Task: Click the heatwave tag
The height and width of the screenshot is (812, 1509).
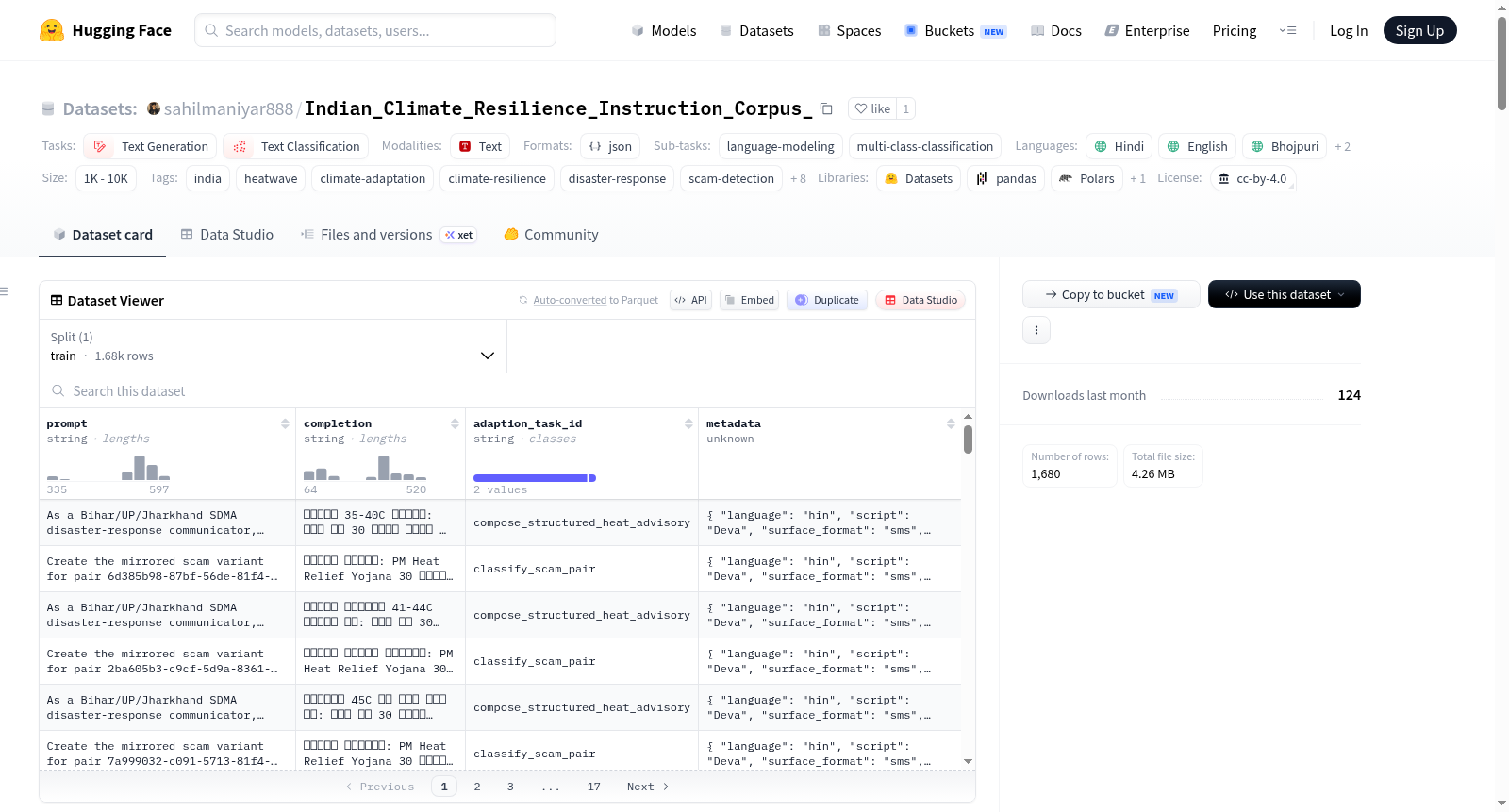Action: [x=271, y=178]
